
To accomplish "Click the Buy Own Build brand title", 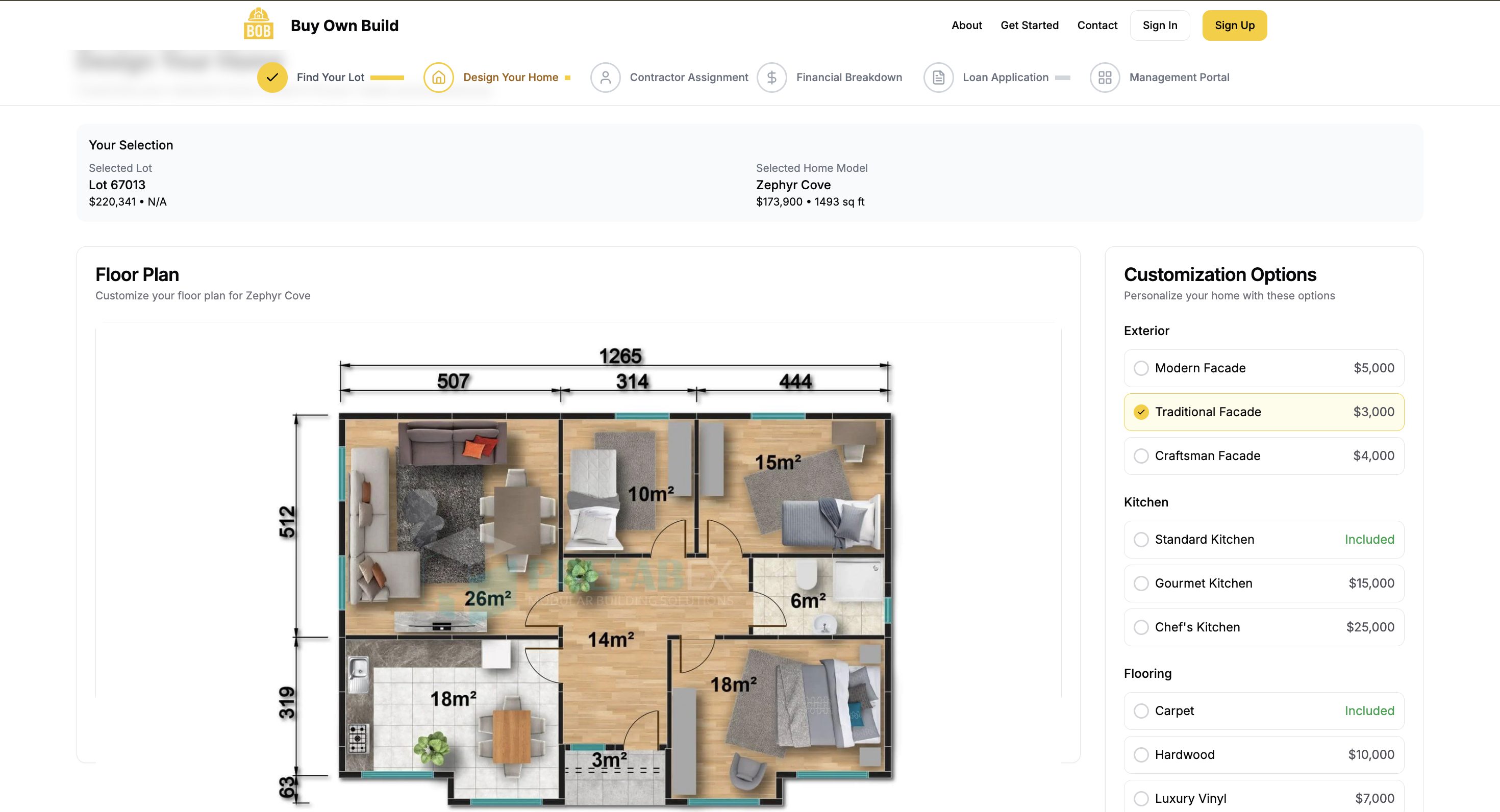I will [344, 26].
